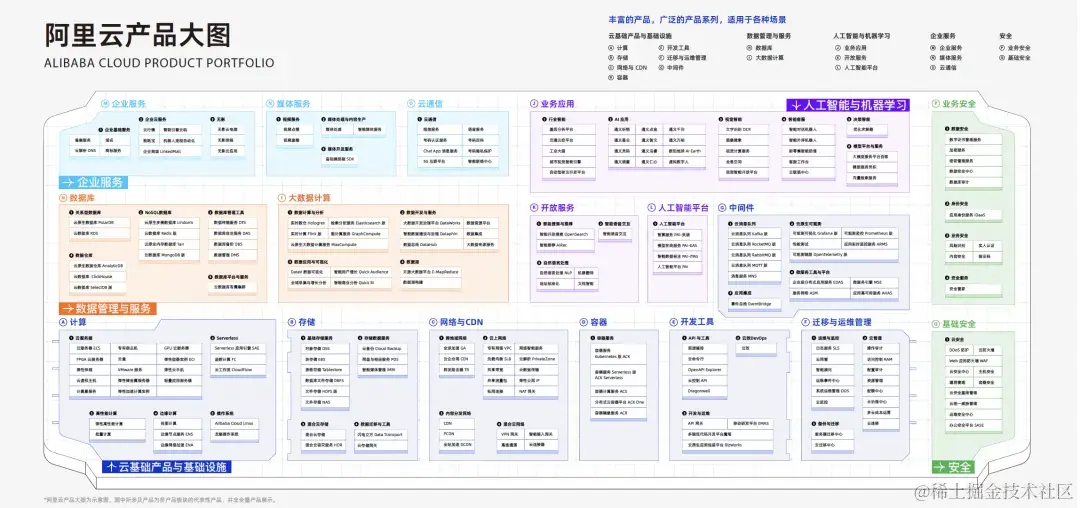Select 大数据计算 entry in top legend
Image resolution: width=1080 pixels, height=508 pixels.
(765, 58)
